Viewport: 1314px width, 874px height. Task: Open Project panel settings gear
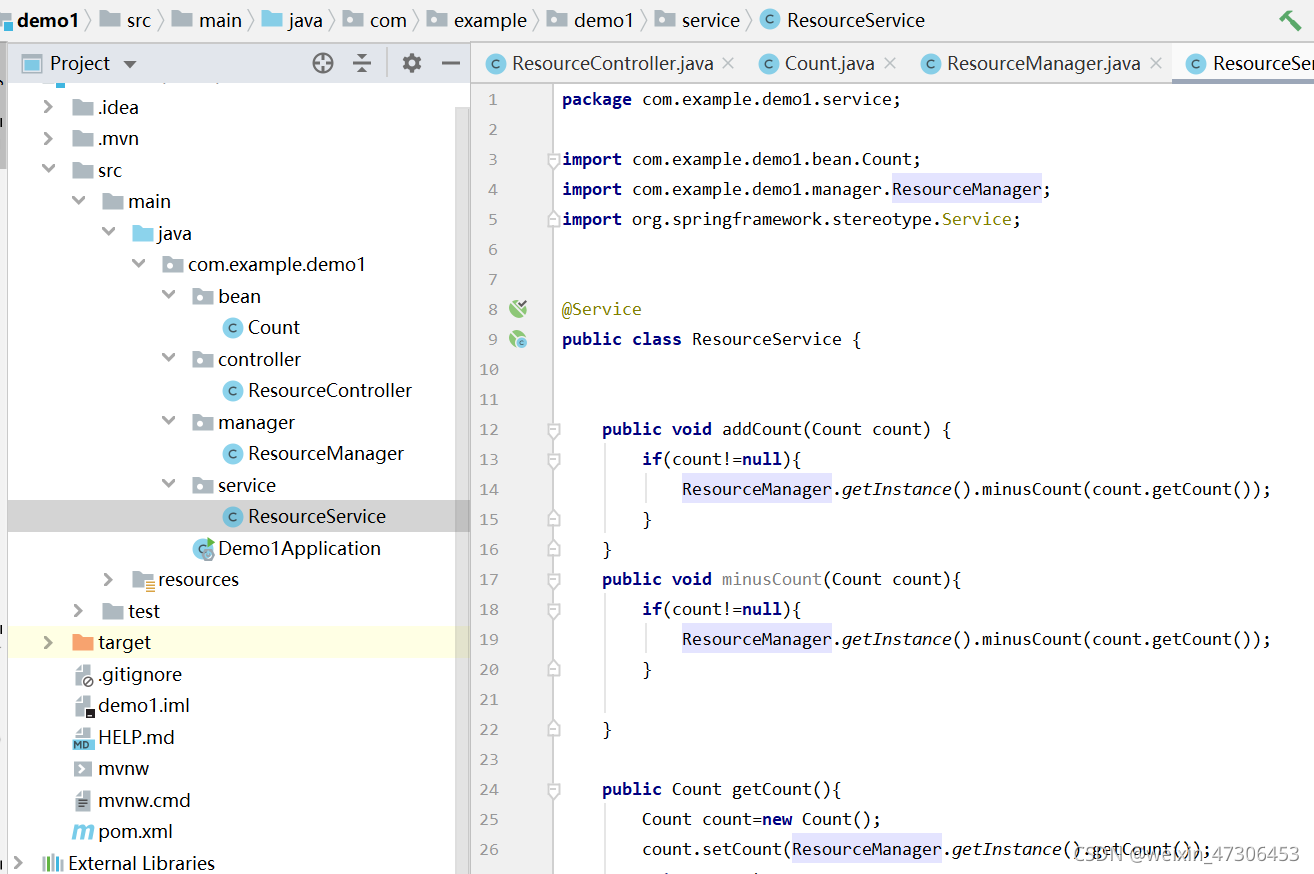[x=412, y=63]
